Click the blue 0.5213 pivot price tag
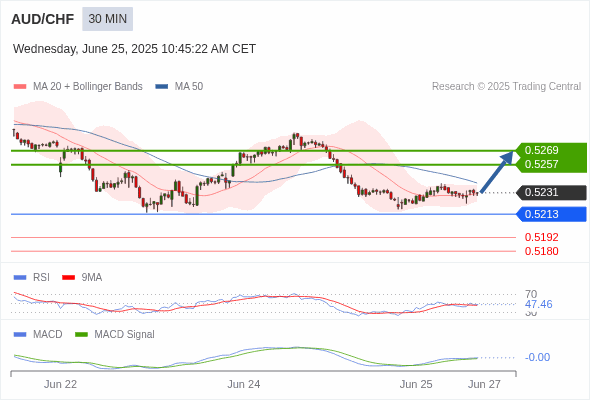The image size is (590, 400). pyautogui.click(x=551, y=214)
